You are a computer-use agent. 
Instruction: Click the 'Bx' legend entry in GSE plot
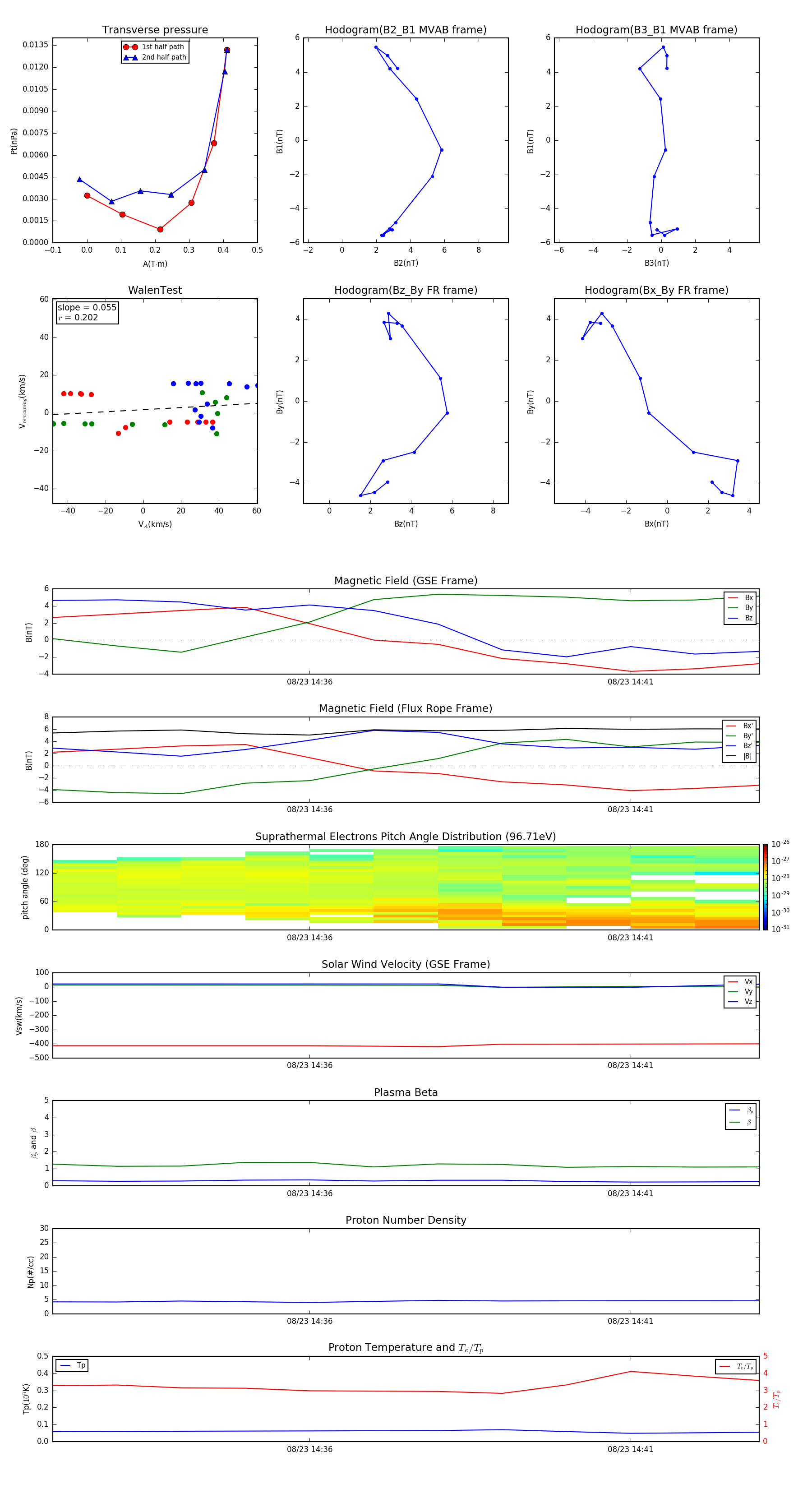pyautogui.click(x=740, y=598)
